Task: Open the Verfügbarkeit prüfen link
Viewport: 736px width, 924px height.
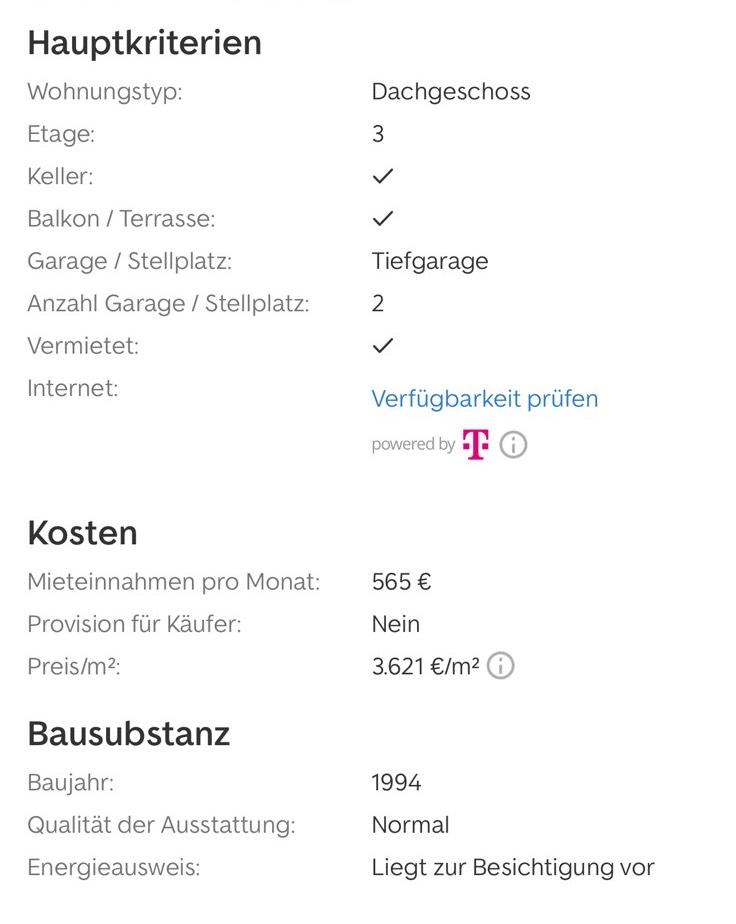Action: pos(484,399)
